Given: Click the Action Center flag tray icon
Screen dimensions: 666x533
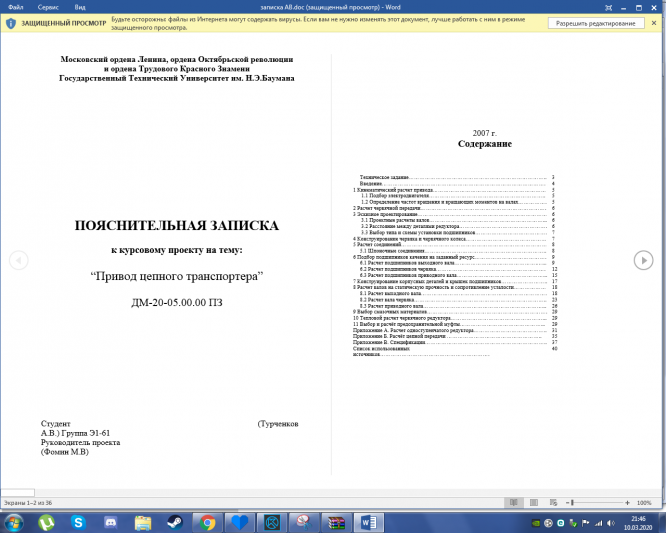Looking at the screenshot, I should click(x=585, y=523).
